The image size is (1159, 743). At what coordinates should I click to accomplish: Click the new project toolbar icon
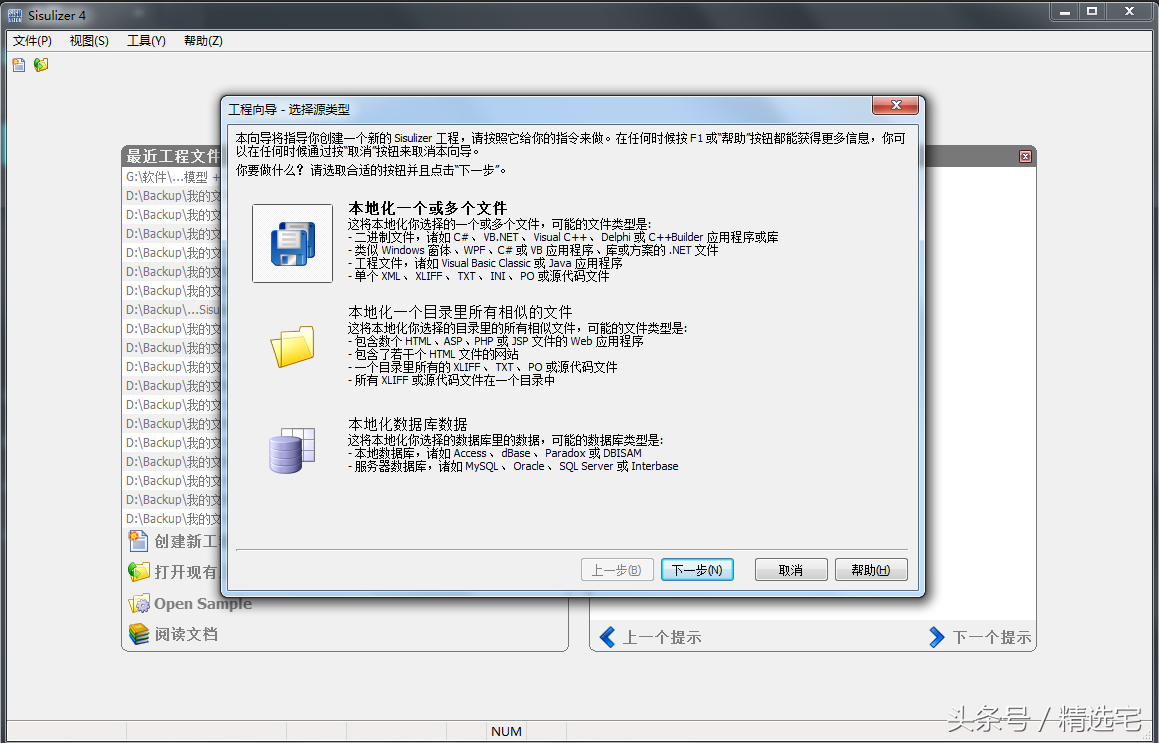coord(19,65)
